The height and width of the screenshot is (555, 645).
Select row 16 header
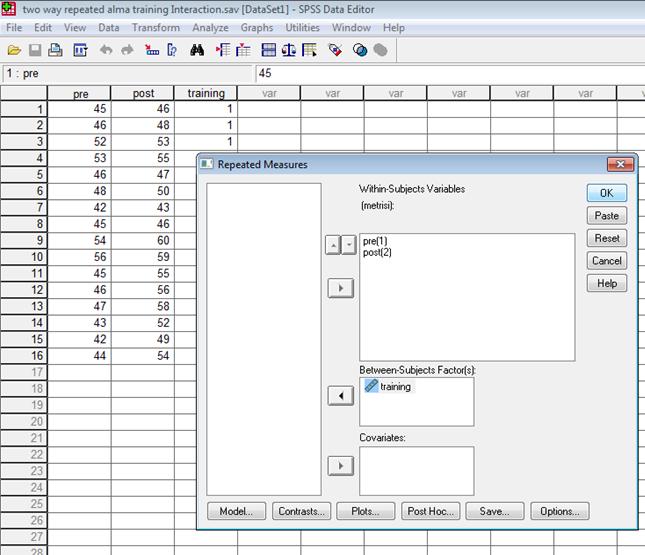[x=24, y=356]
